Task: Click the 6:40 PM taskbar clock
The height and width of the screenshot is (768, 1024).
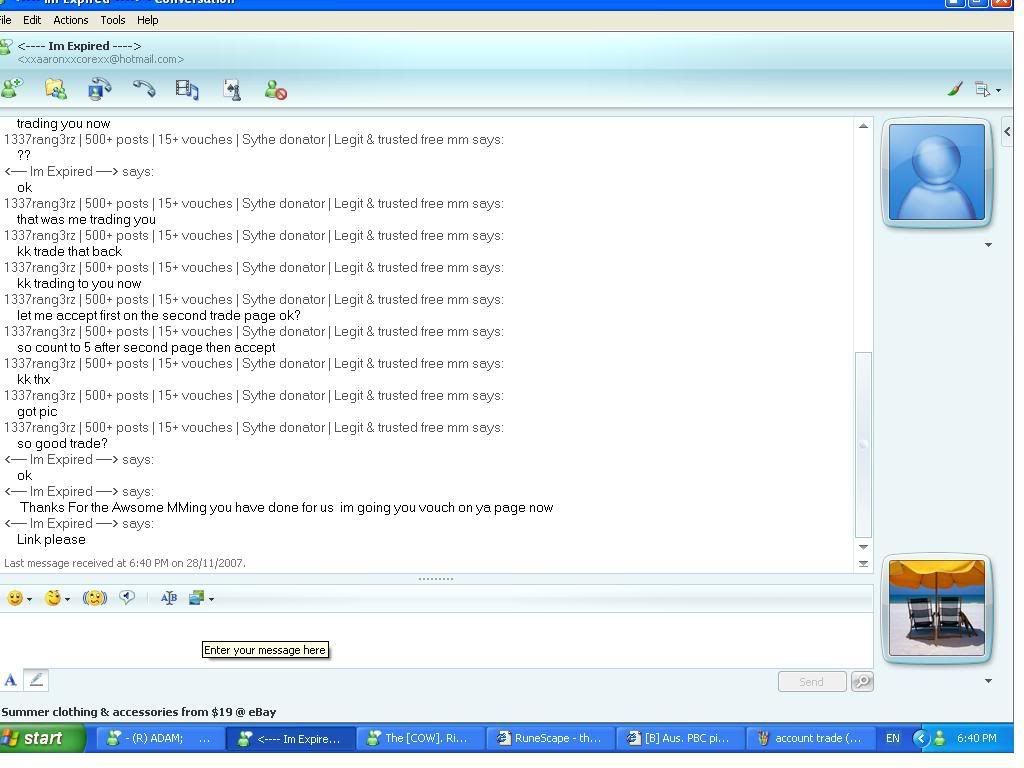Action: click(977, 739)
